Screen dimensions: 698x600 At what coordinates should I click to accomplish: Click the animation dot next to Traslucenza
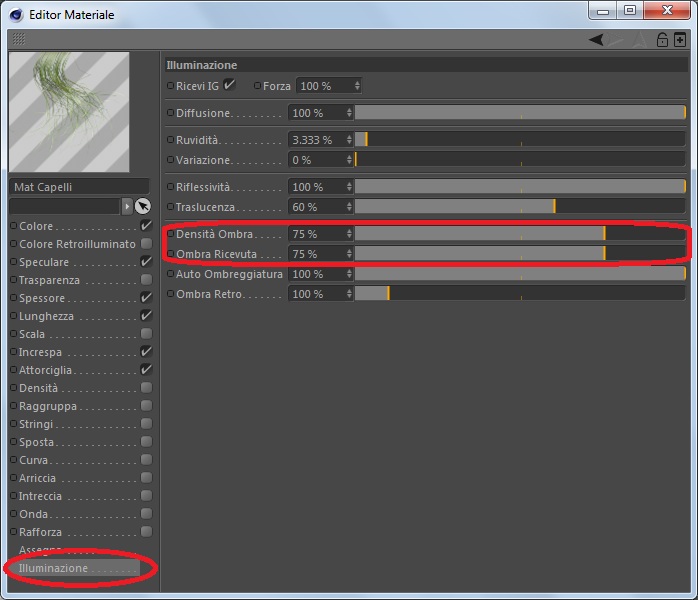click(170, 207)
